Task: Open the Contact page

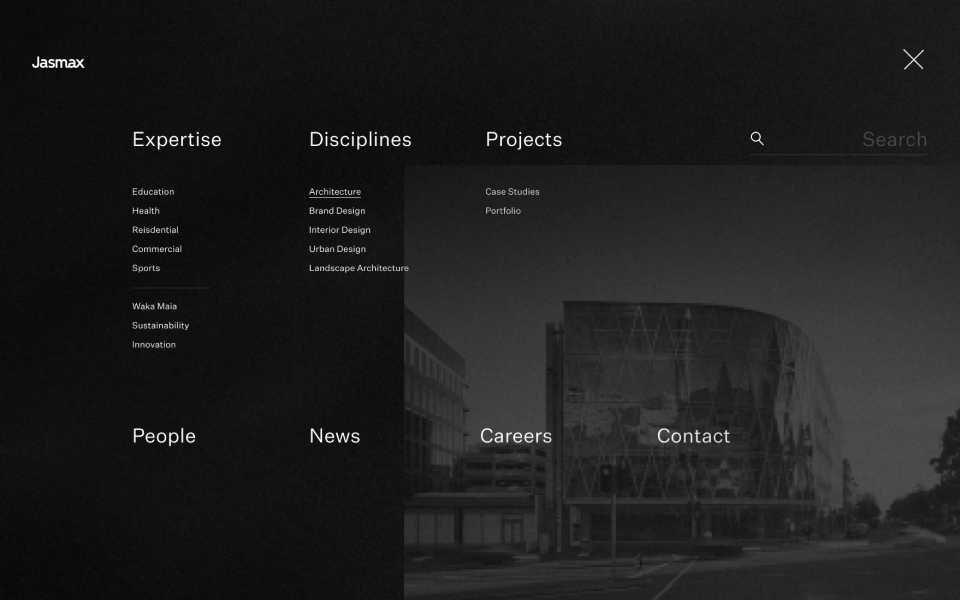Action: (x=694, y=436)
